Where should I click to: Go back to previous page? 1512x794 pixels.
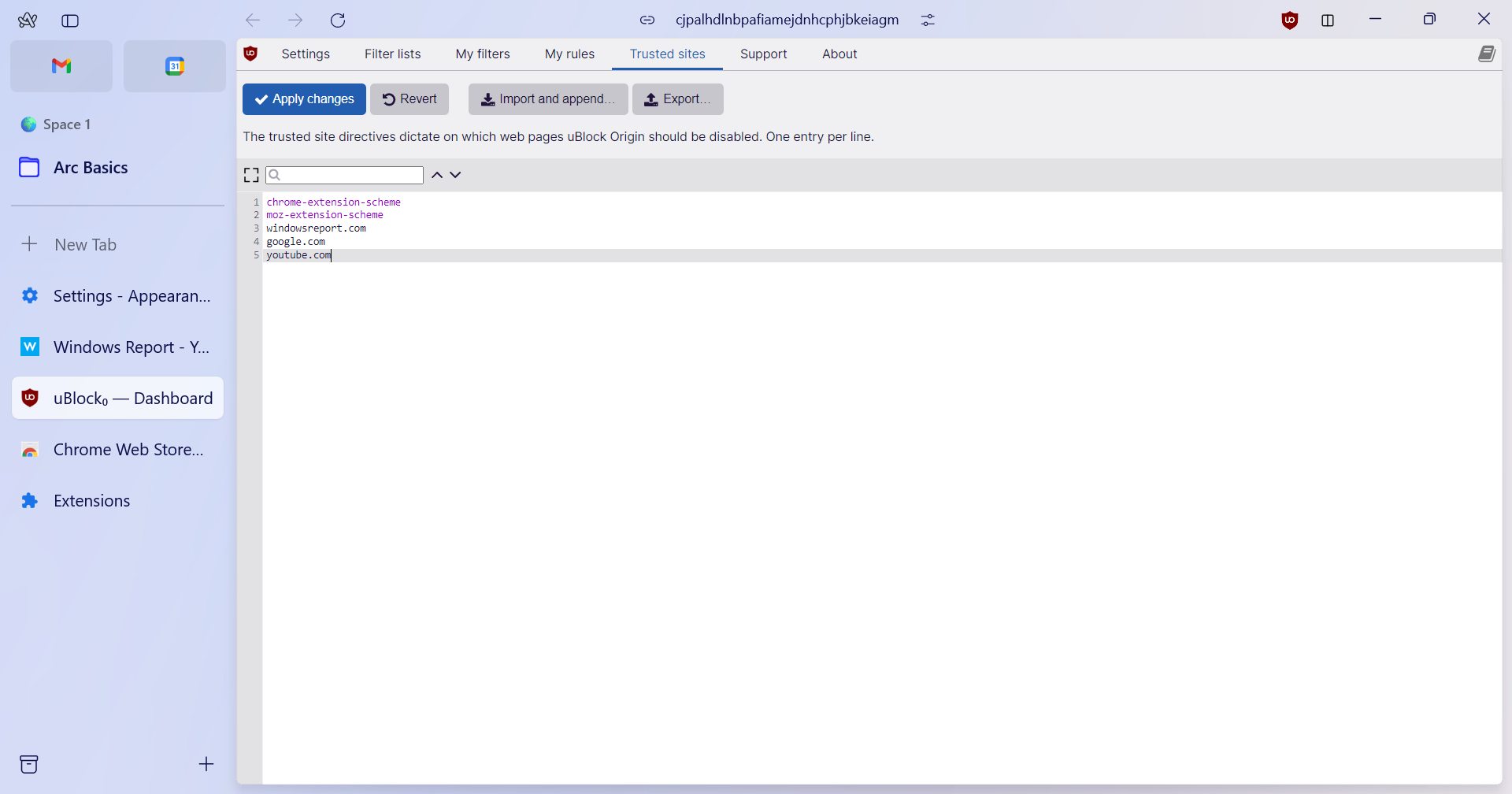coord(253,20)
